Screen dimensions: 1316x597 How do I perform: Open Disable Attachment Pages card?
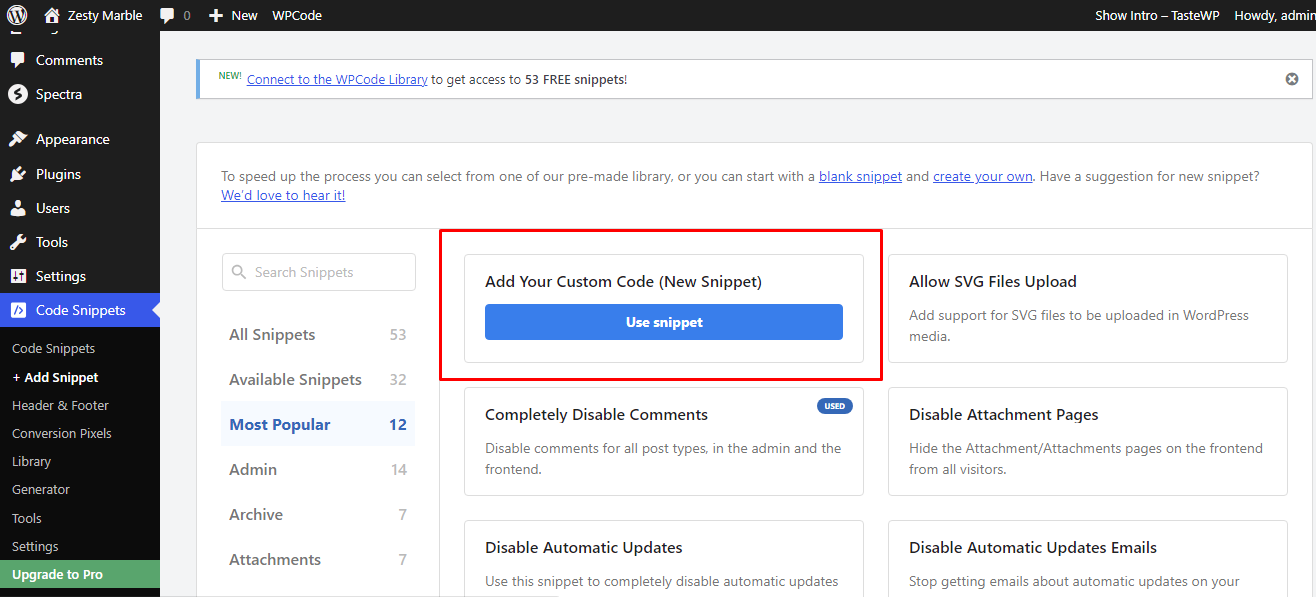[1088, 441]
